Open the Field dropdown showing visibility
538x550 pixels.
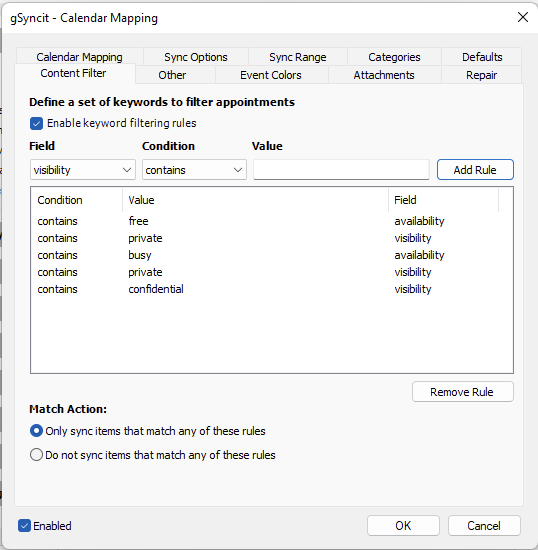pyautogui.click(x=83, y=170)
